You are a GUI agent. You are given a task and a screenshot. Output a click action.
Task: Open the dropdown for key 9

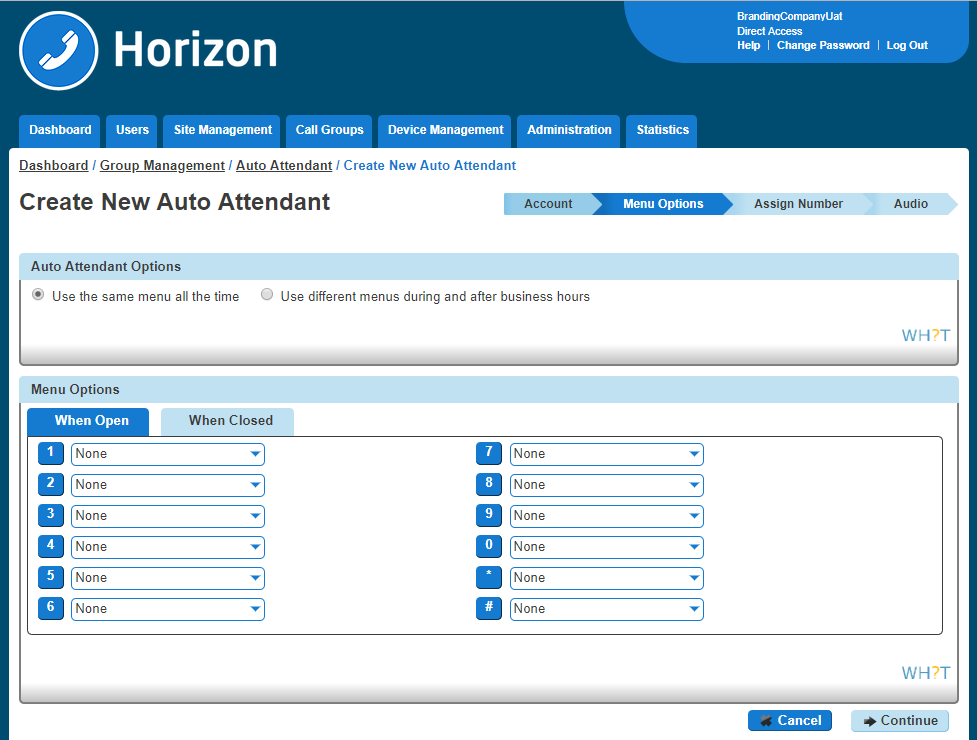coord(606,516)
